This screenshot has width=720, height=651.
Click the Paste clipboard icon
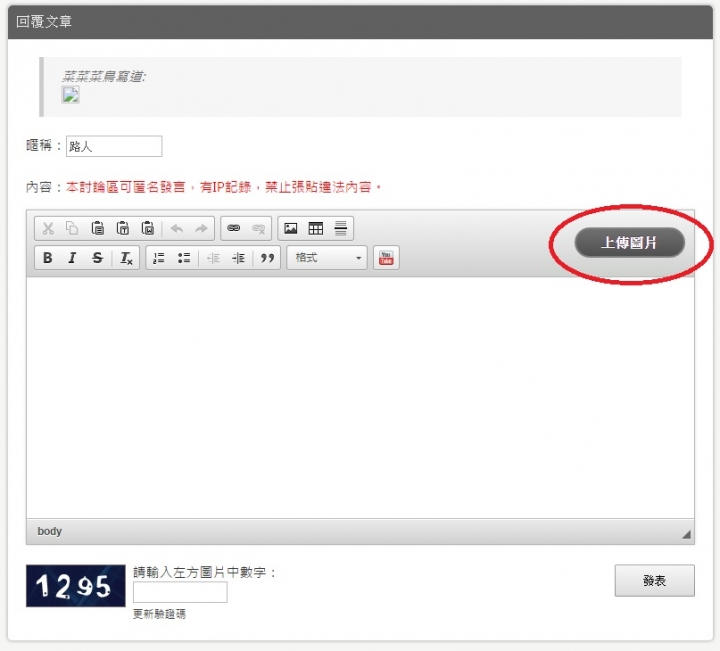coord(97,228)
